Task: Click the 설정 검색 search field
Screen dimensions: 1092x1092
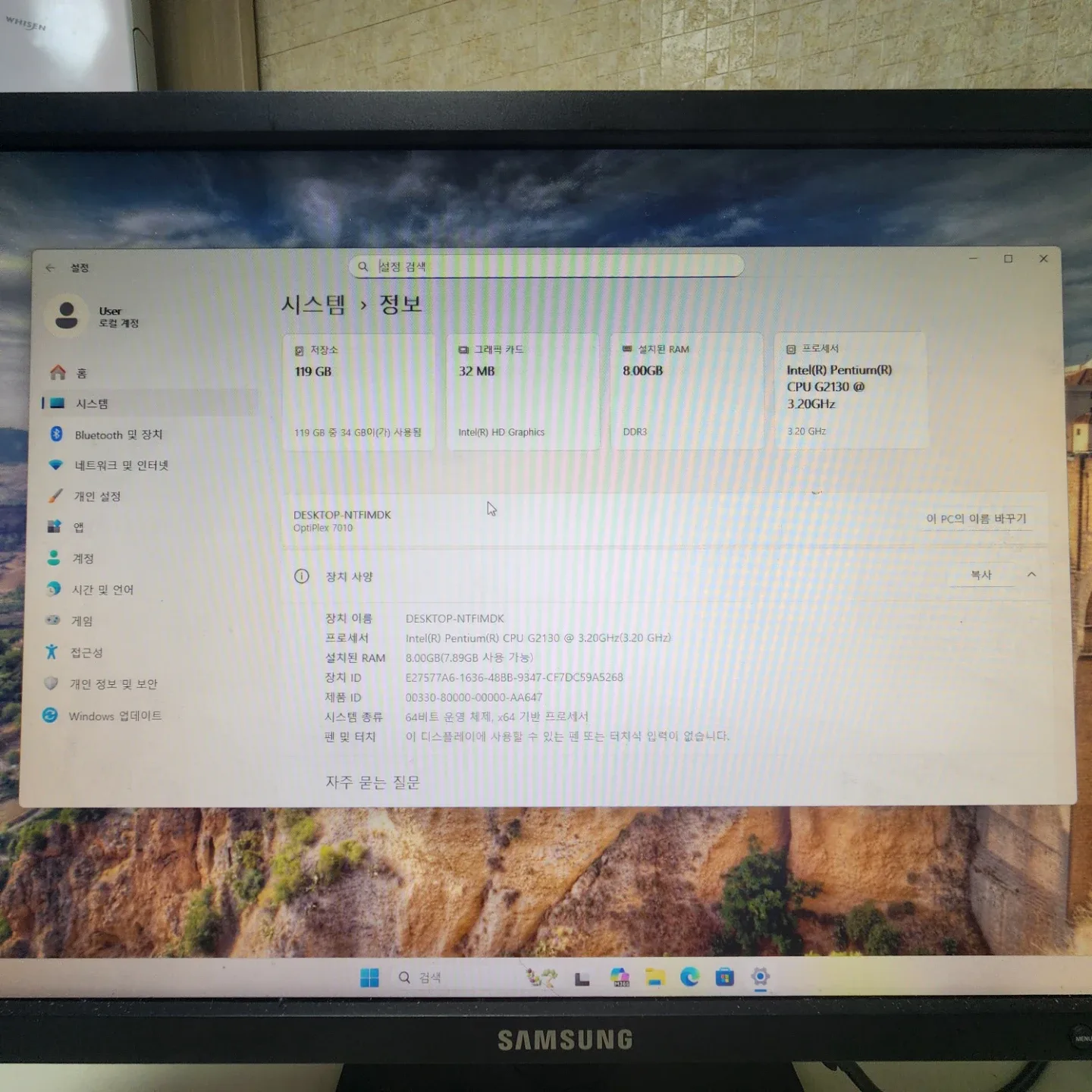Action: (546, 266)
